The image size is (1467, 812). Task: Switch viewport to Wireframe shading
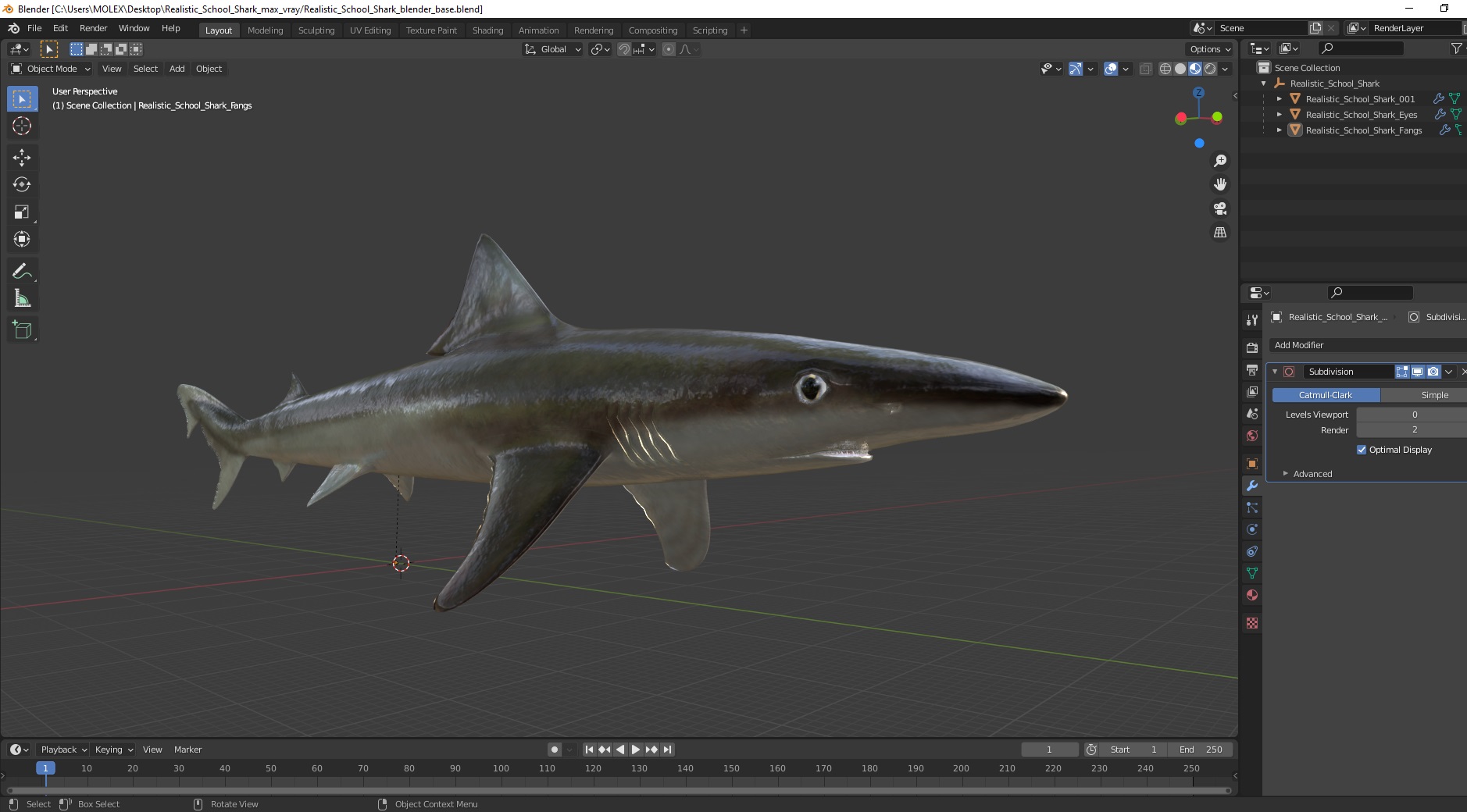click(1165, 69)
